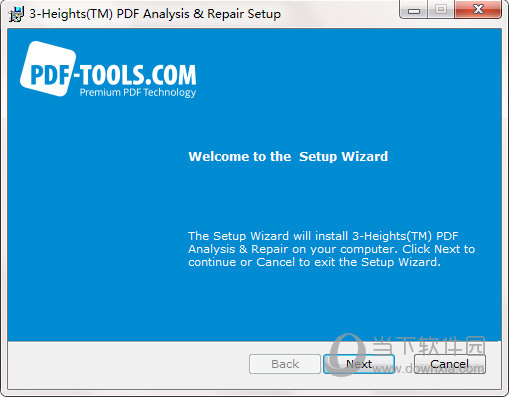Screen dimensions: 509x398
Task: Click the disabled maximize button
Action: (x=441, y=9)
